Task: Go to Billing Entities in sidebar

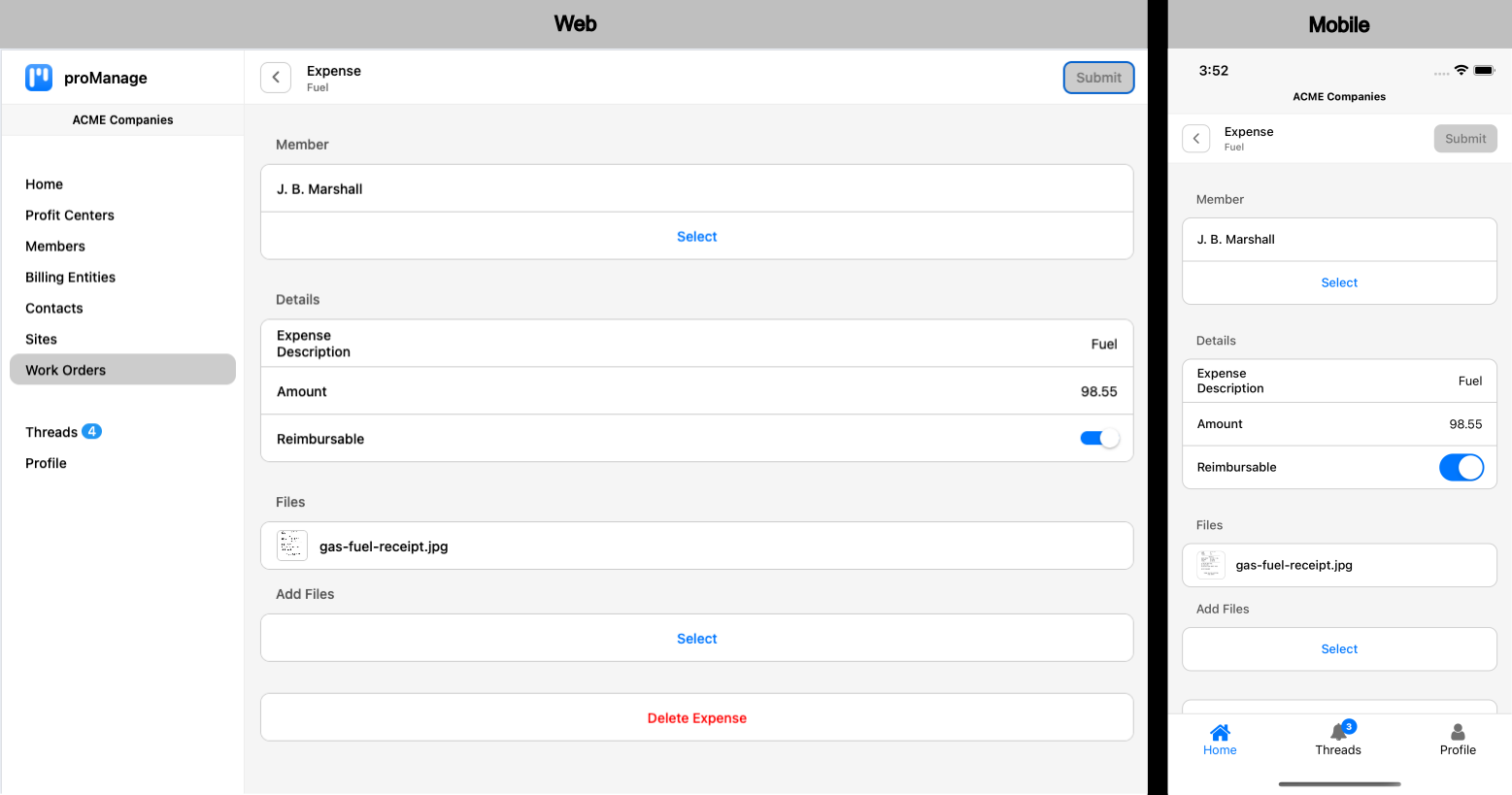Action: pos(70,278)
